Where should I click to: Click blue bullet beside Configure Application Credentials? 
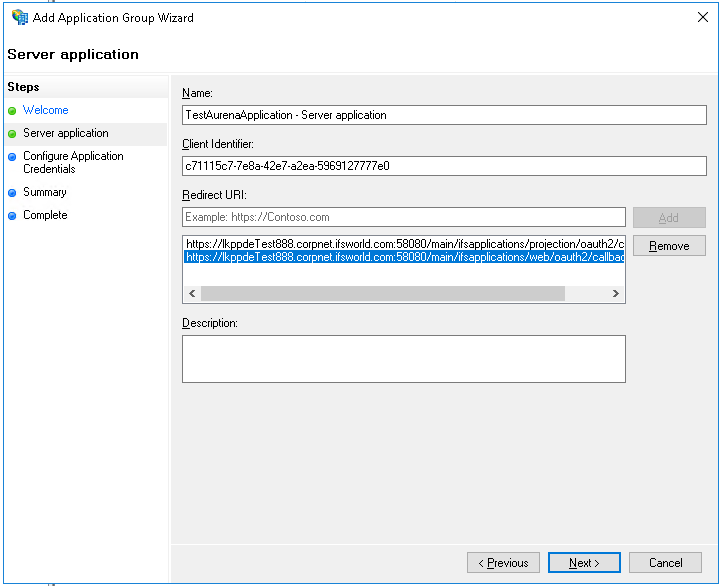[12, 157]
